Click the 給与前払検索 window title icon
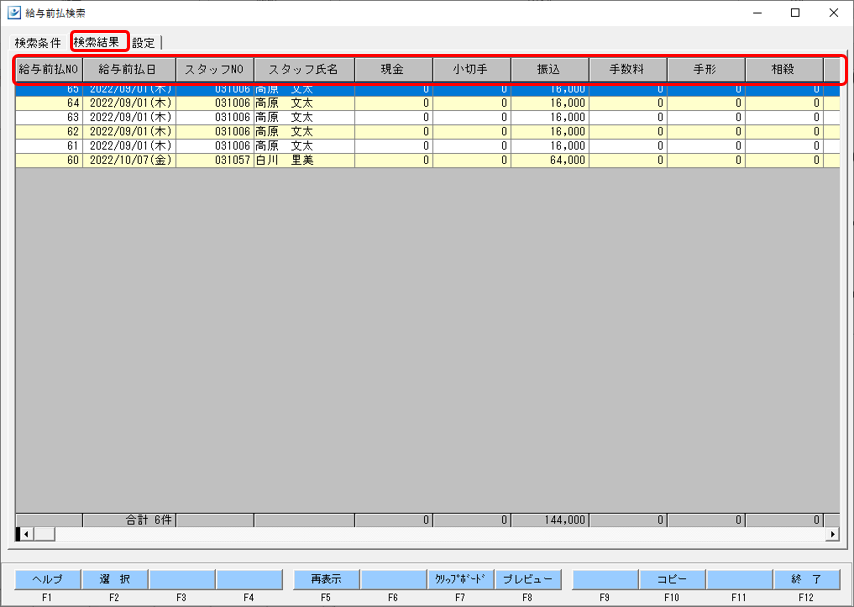 [x=14, y=13]
